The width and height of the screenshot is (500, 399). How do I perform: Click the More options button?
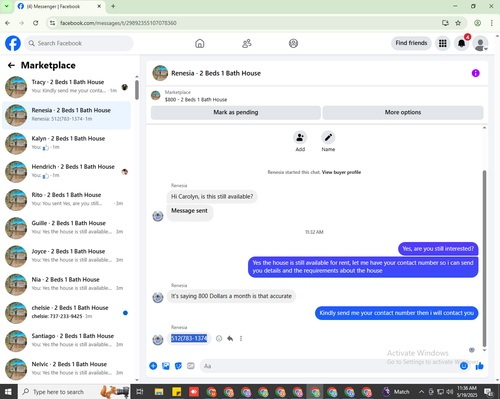pyautogui.click(x=403, y=112)
